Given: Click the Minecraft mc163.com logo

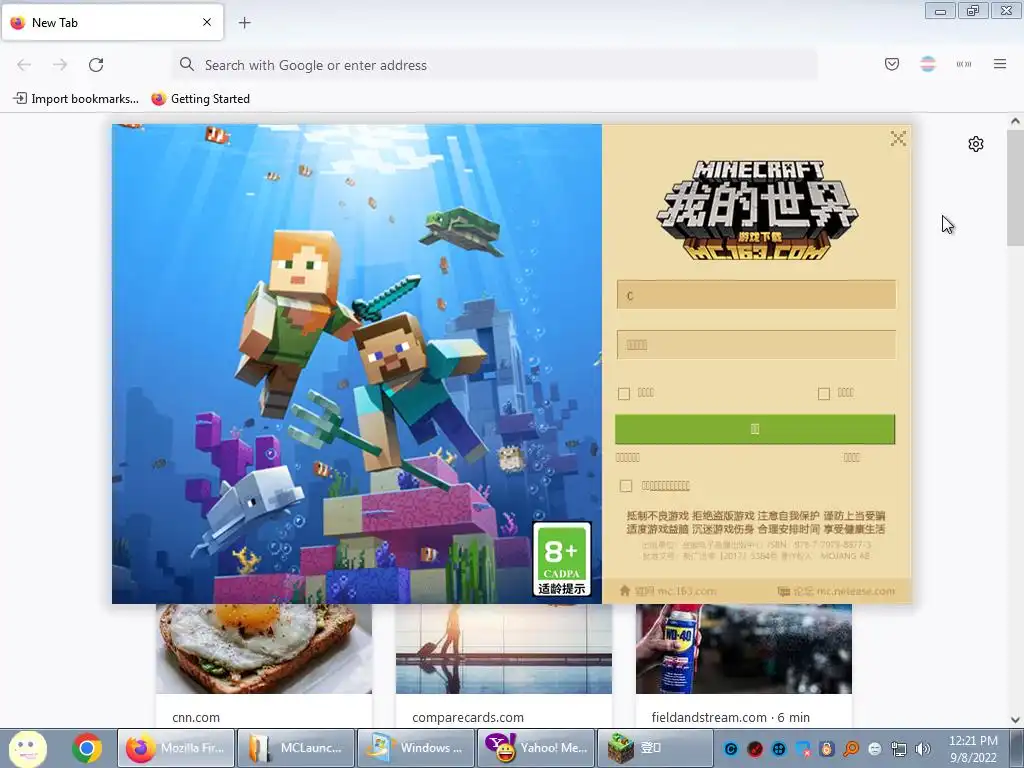Looking at the screenshot, I should pyautogui.click(x=756, y=210).
